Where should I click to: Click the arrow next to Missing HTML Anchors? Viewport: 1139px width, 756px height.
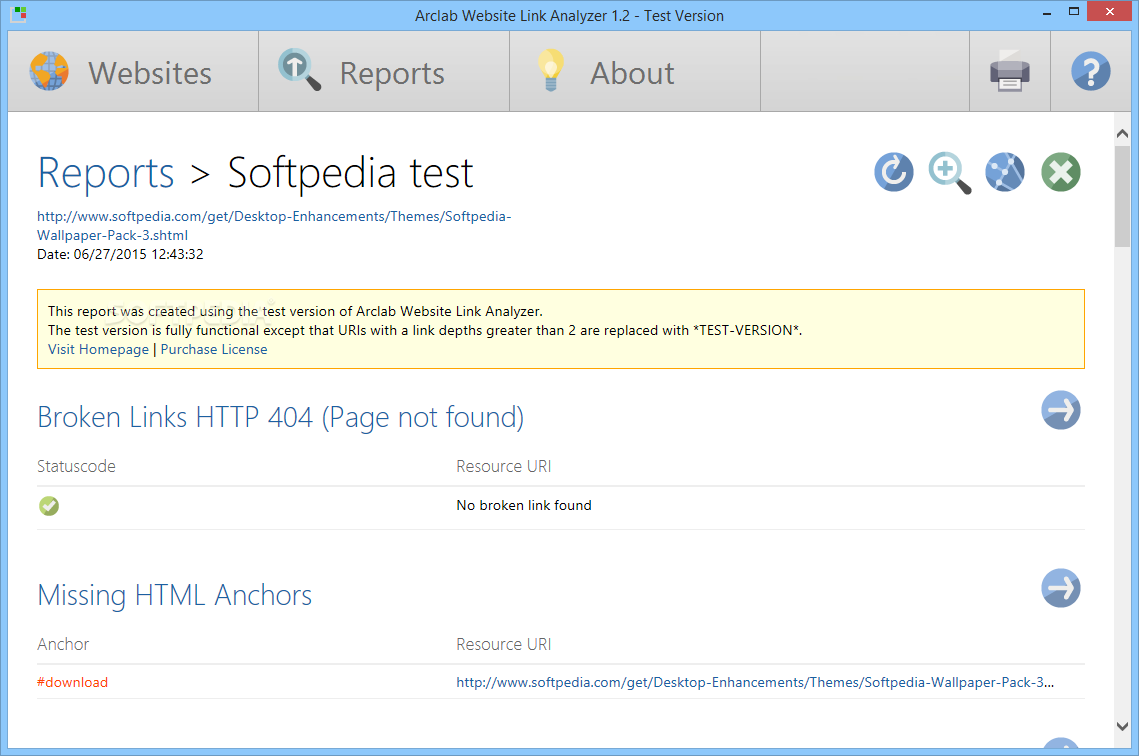[x=1061, y=588]
